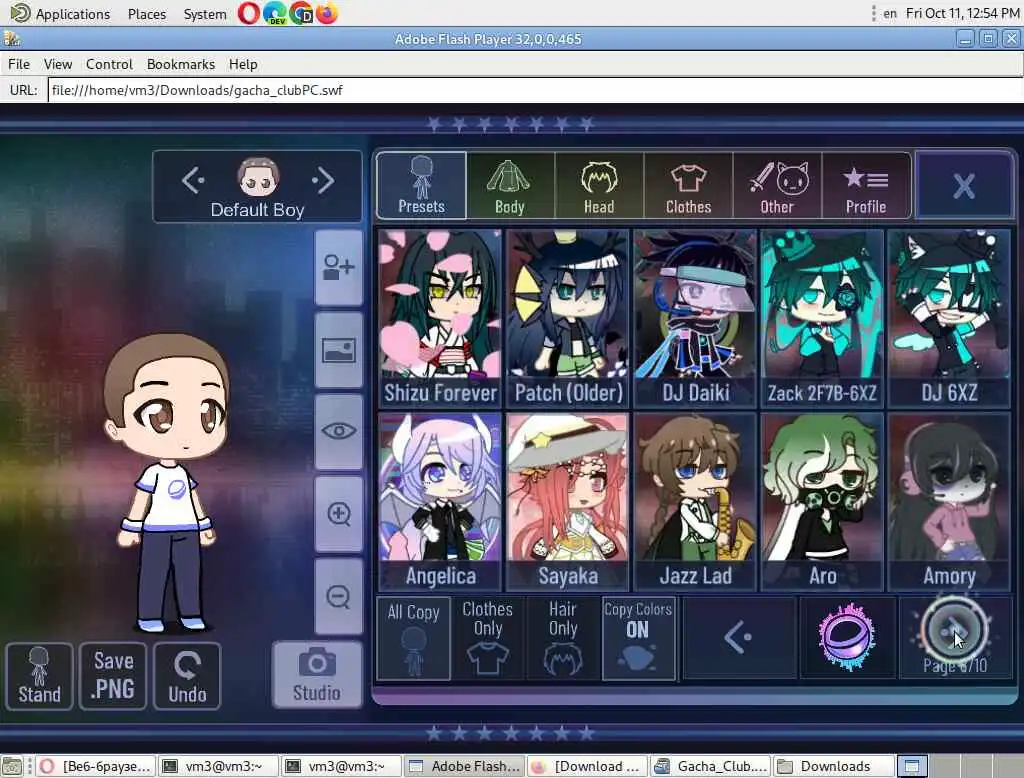
Task: Open the Control menu
Action: coord(109,64)
